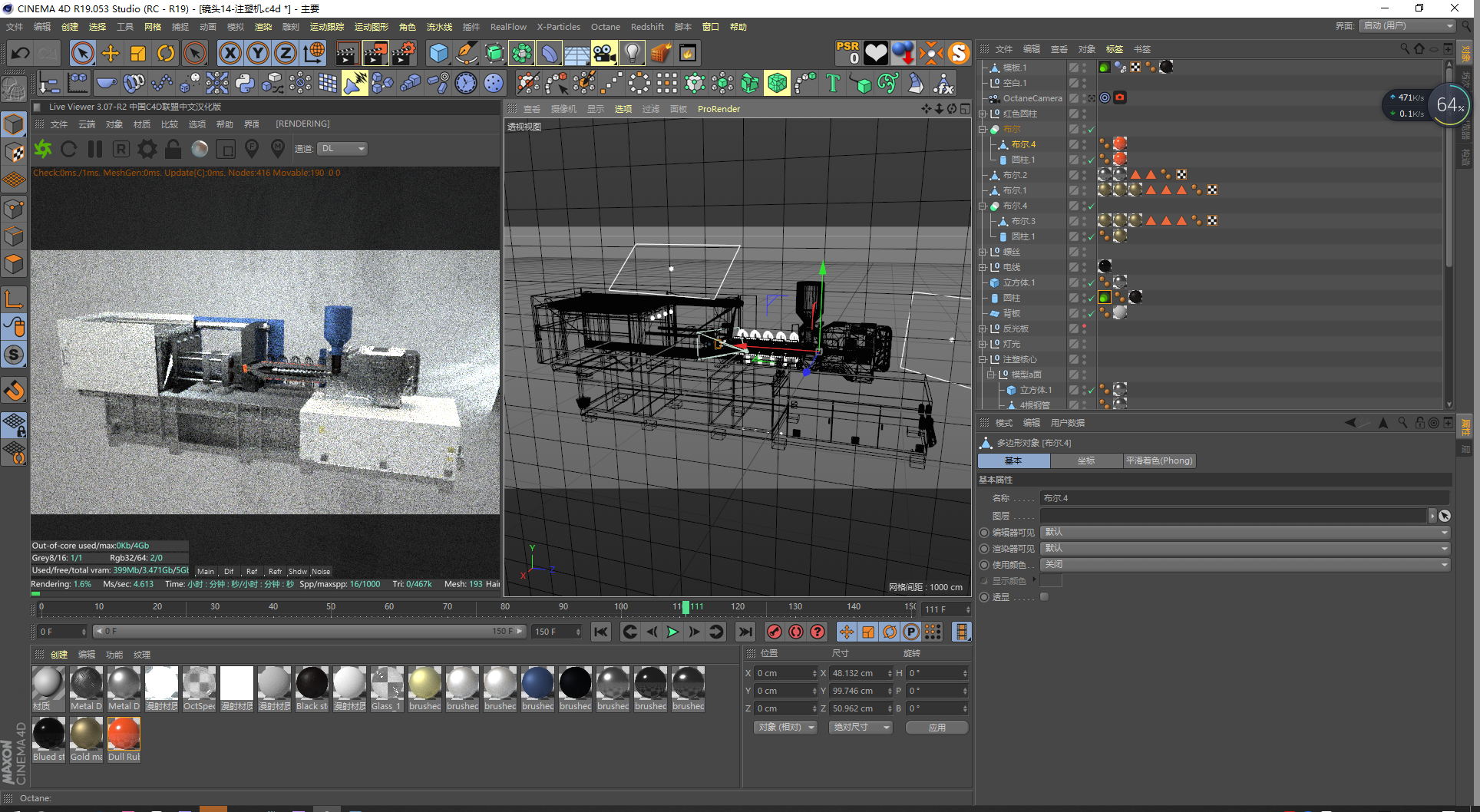Toggle Z axis lock icon
This screenshot has height=812, width=1480.
(x=286, y=53)
